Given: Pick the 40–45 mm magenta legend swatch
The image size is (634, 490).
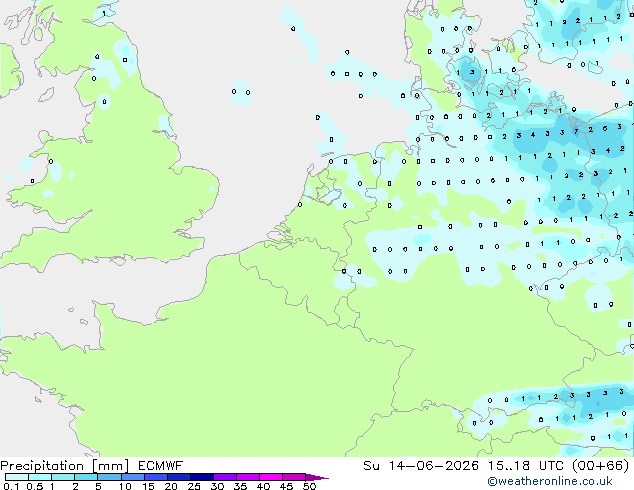Looking at the screenshot, I should pos(271,477).
